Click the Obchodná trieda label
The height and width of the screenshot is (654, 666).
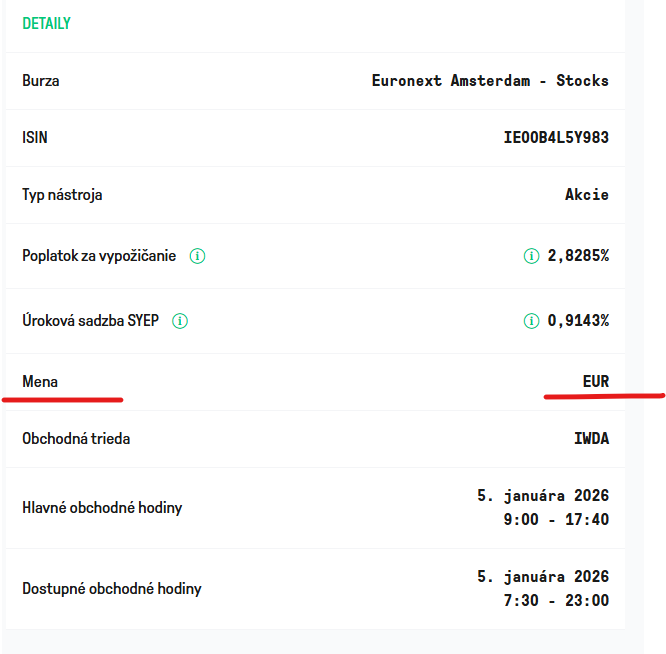click(76, 439)
